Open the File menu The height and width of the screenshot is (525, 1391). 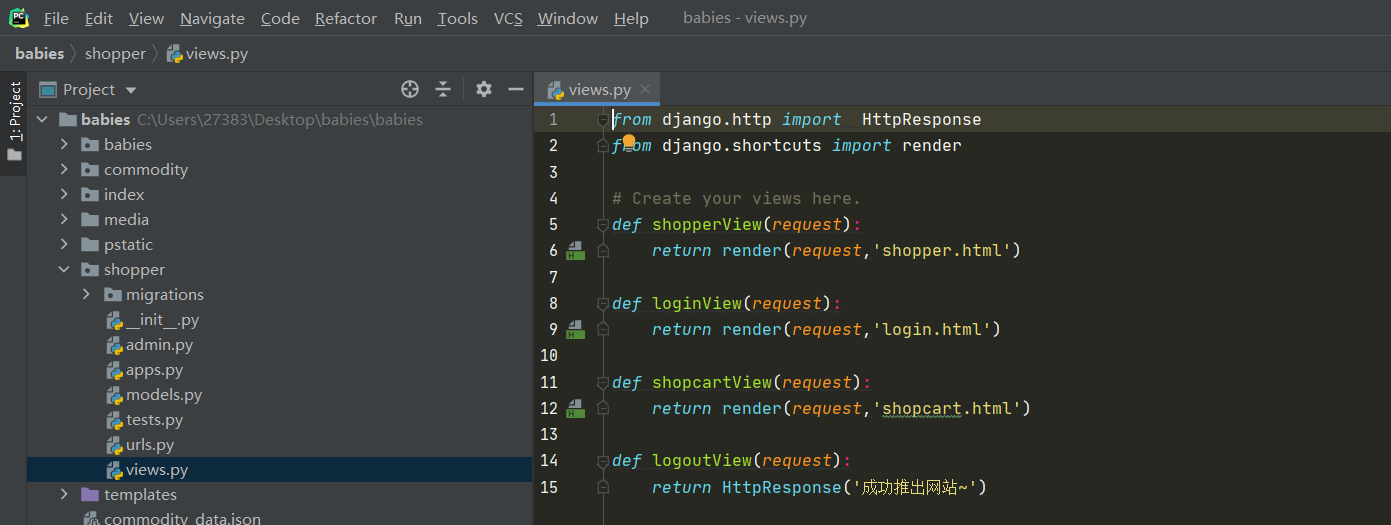click(x=57, y=18)
